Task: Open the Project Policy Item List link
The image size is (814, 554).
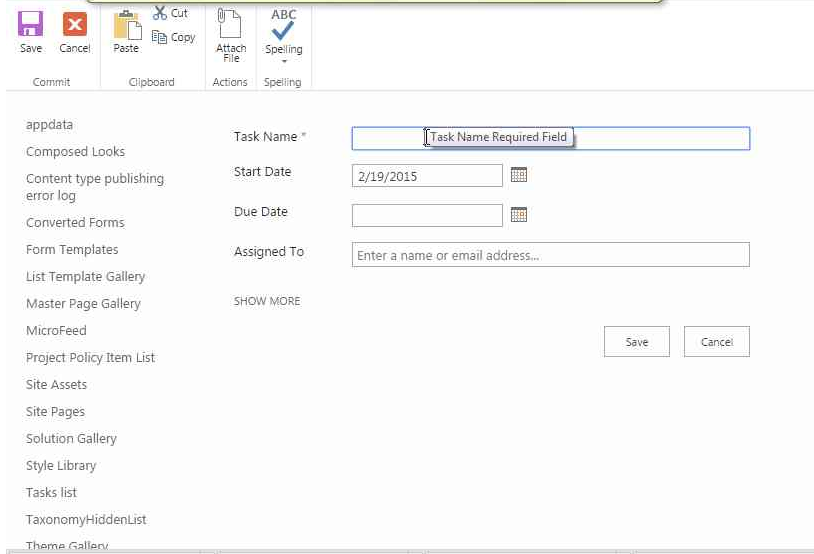Action: click(90, 358)
